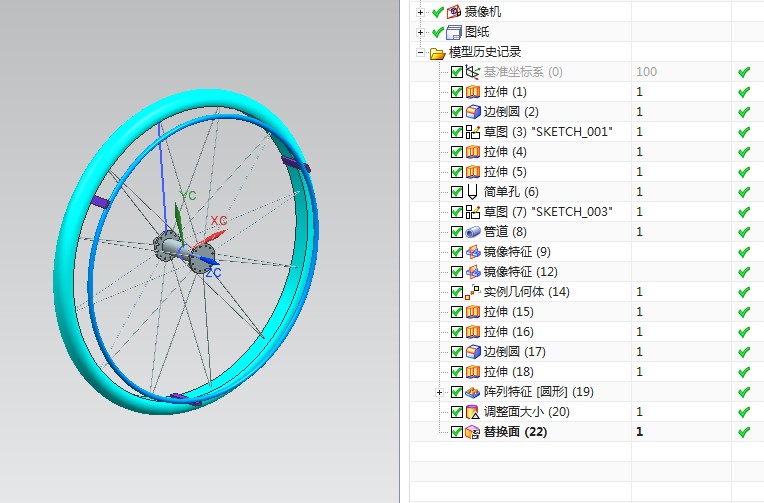Suppress 镜像特征 (9) with its checkbox
Screen dimensions: 764x503
[457, 252]
